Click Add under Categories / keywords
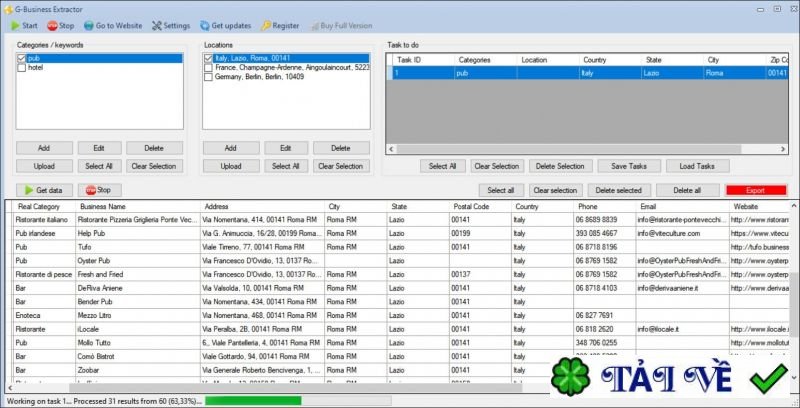Screen dimensions: 800x408 pos(44,148)
